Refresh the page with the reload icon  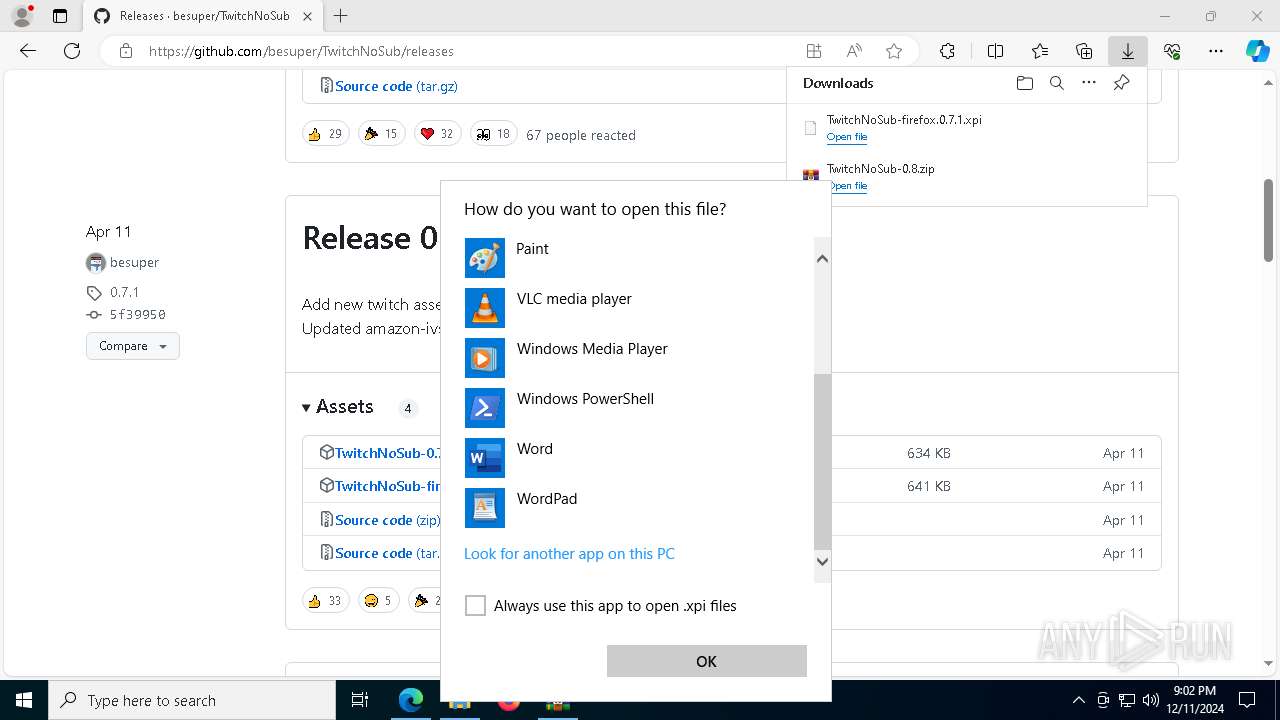pos(72,51)
